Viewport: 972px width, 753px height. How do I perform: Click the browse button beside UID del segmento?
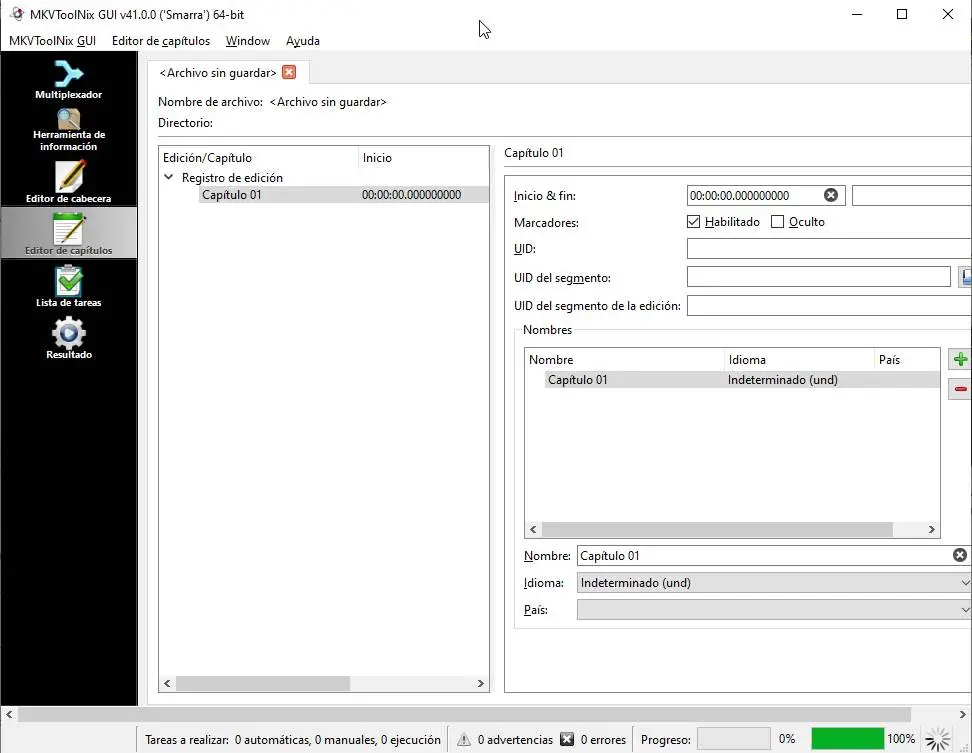click(x=965, y=276)
